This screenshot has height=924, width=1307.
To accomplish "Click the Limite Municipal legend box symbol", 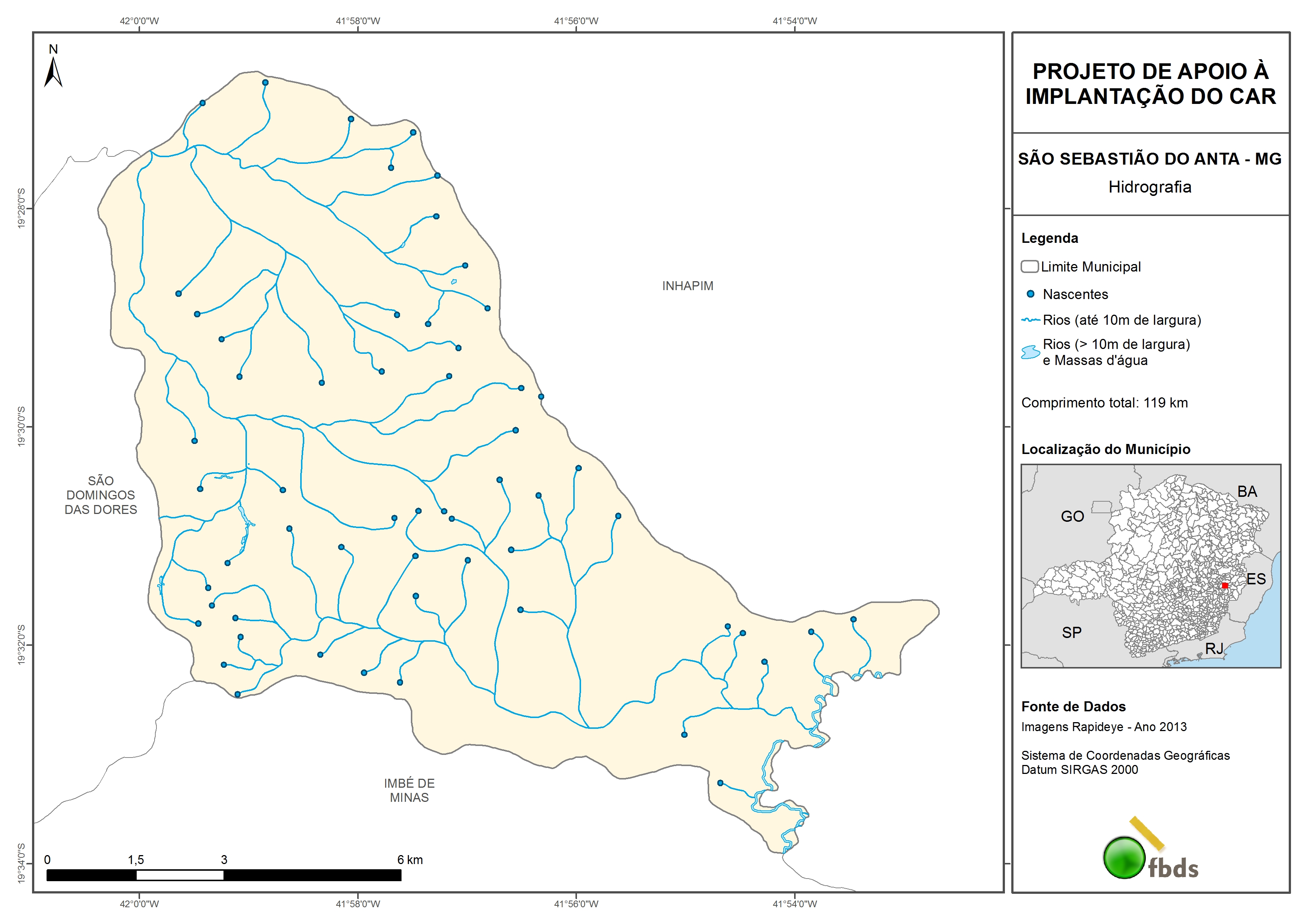I will tap(1029, 266).
